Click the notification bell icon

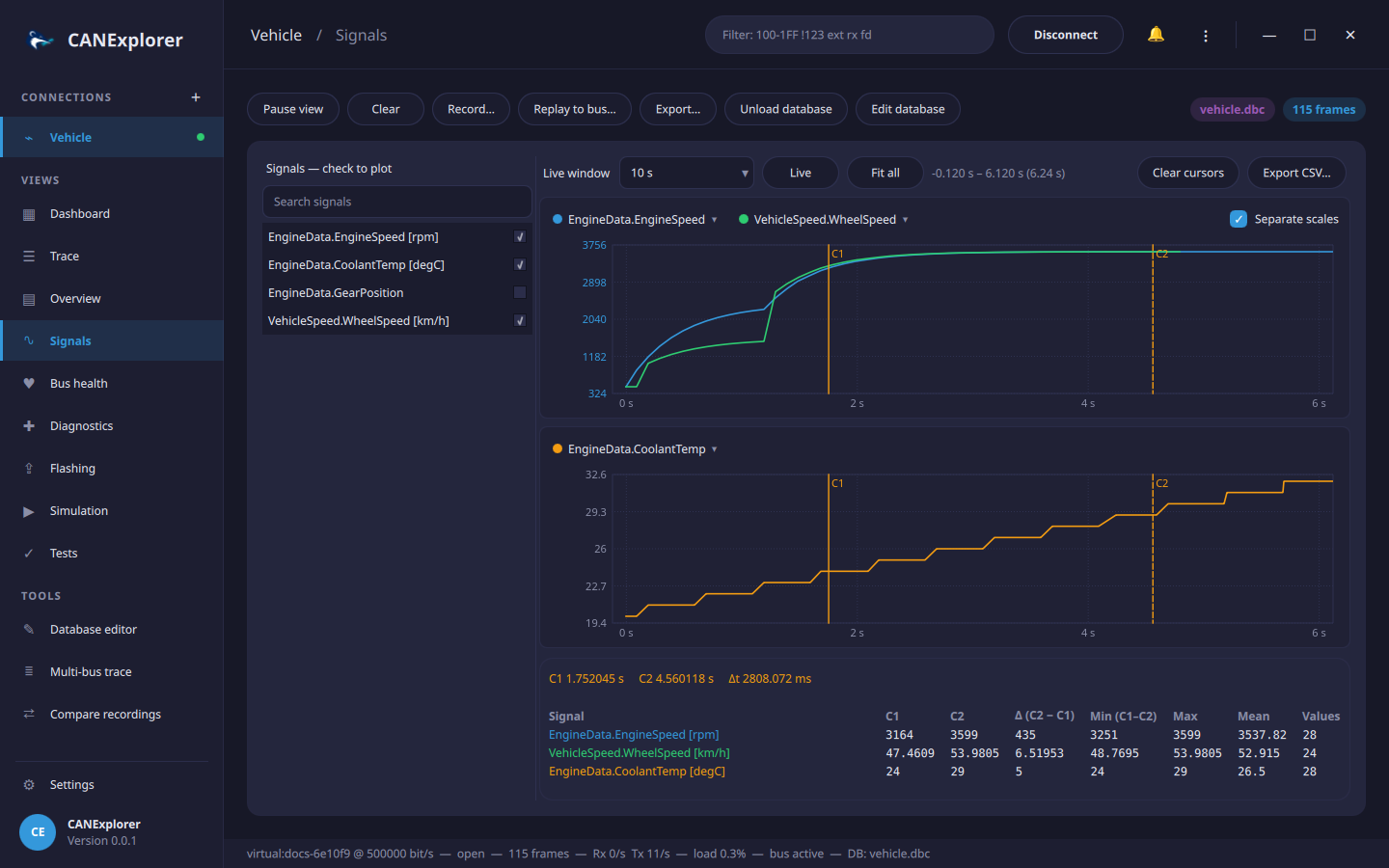[x=1156, y=35]
